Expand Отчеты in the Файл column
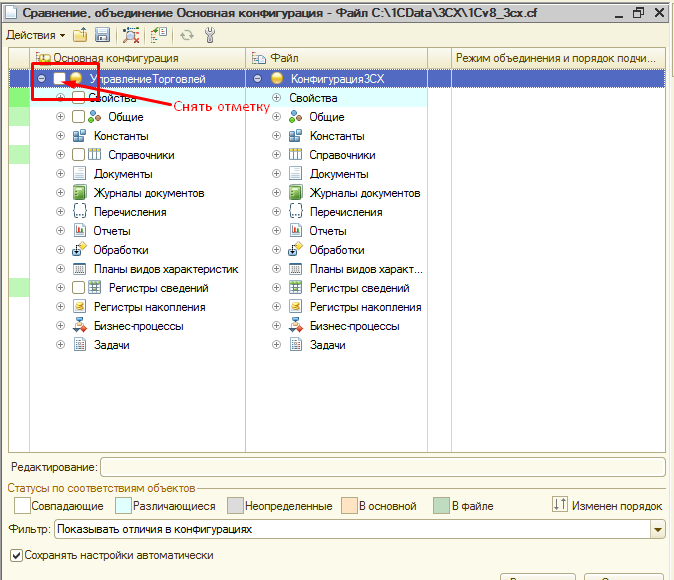 coord(276,231)
